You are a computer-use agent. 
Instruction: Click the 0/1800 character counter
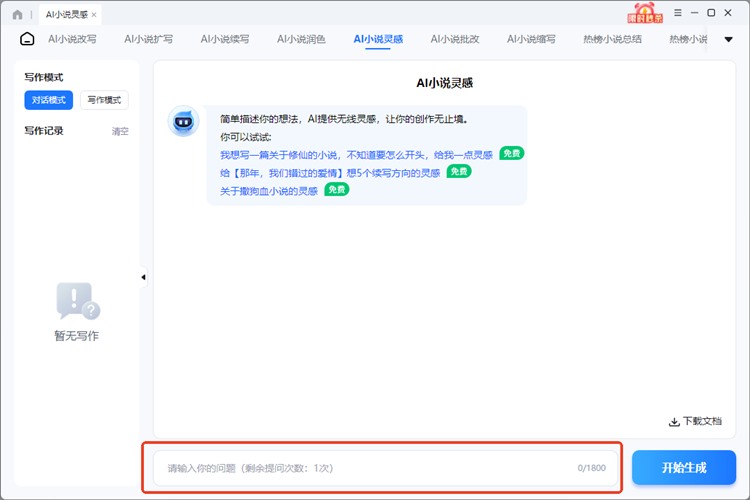click(x=591, y=468)
